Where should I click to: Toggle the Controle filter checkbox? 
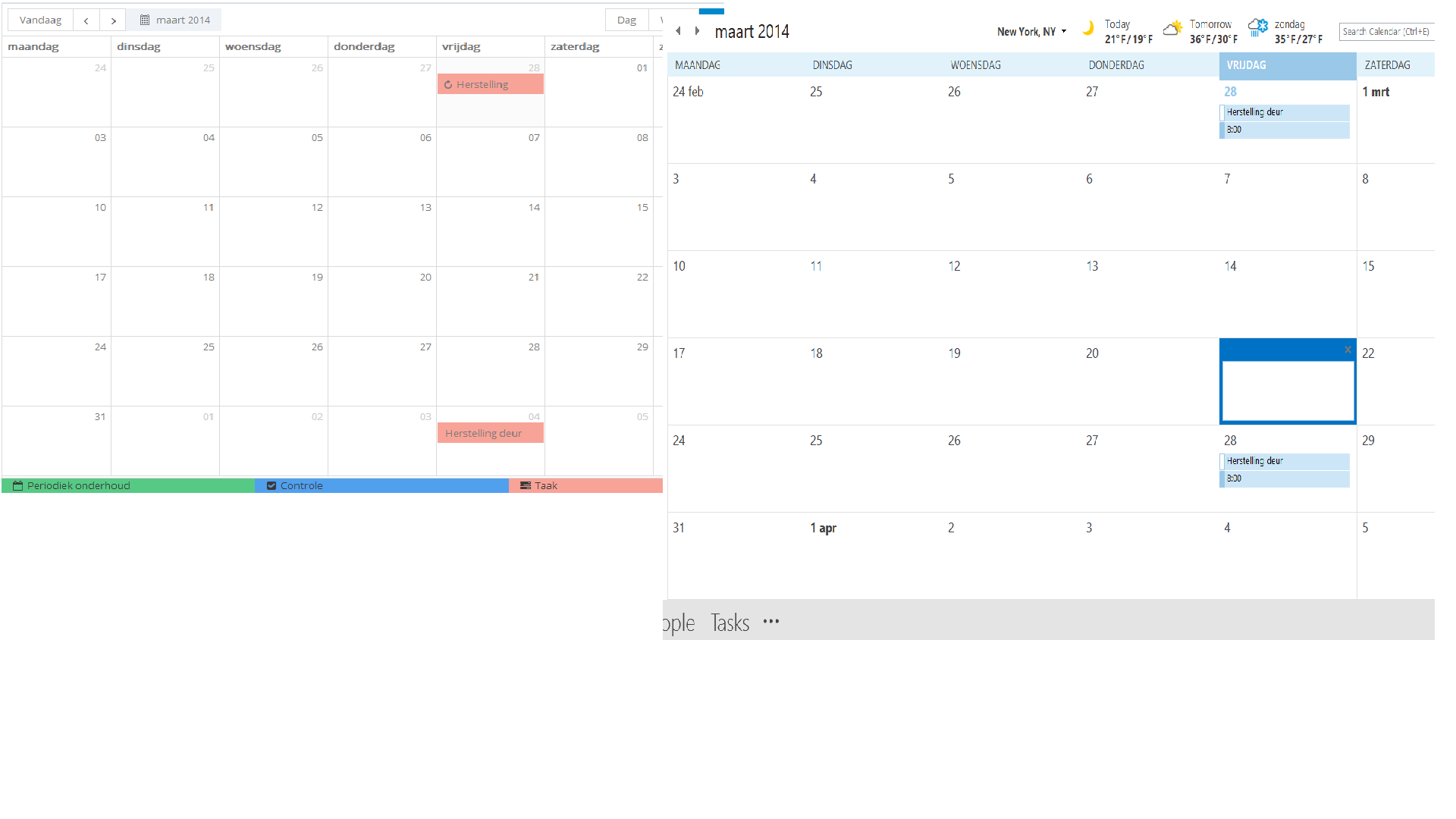pos(271,486)
